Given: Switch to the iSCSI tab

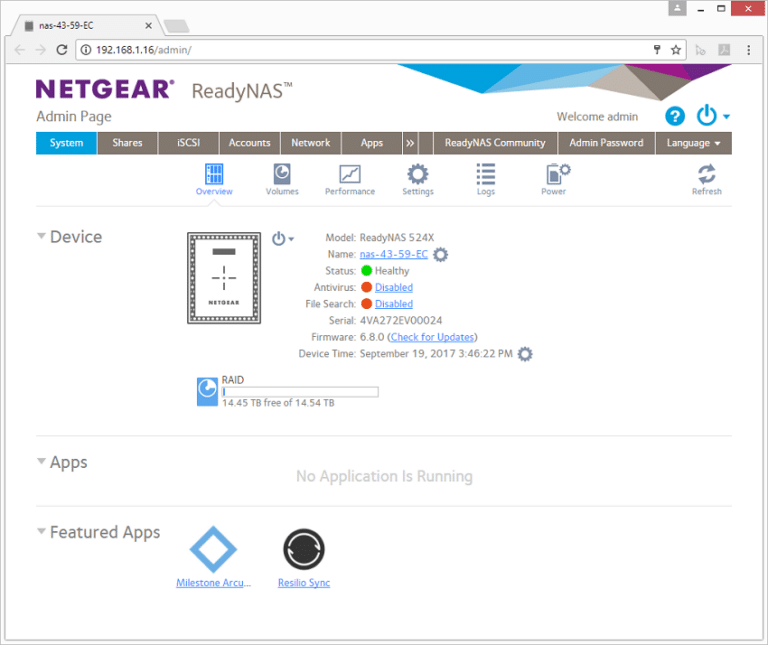Looking at the screenshot, I should point(189,143).
